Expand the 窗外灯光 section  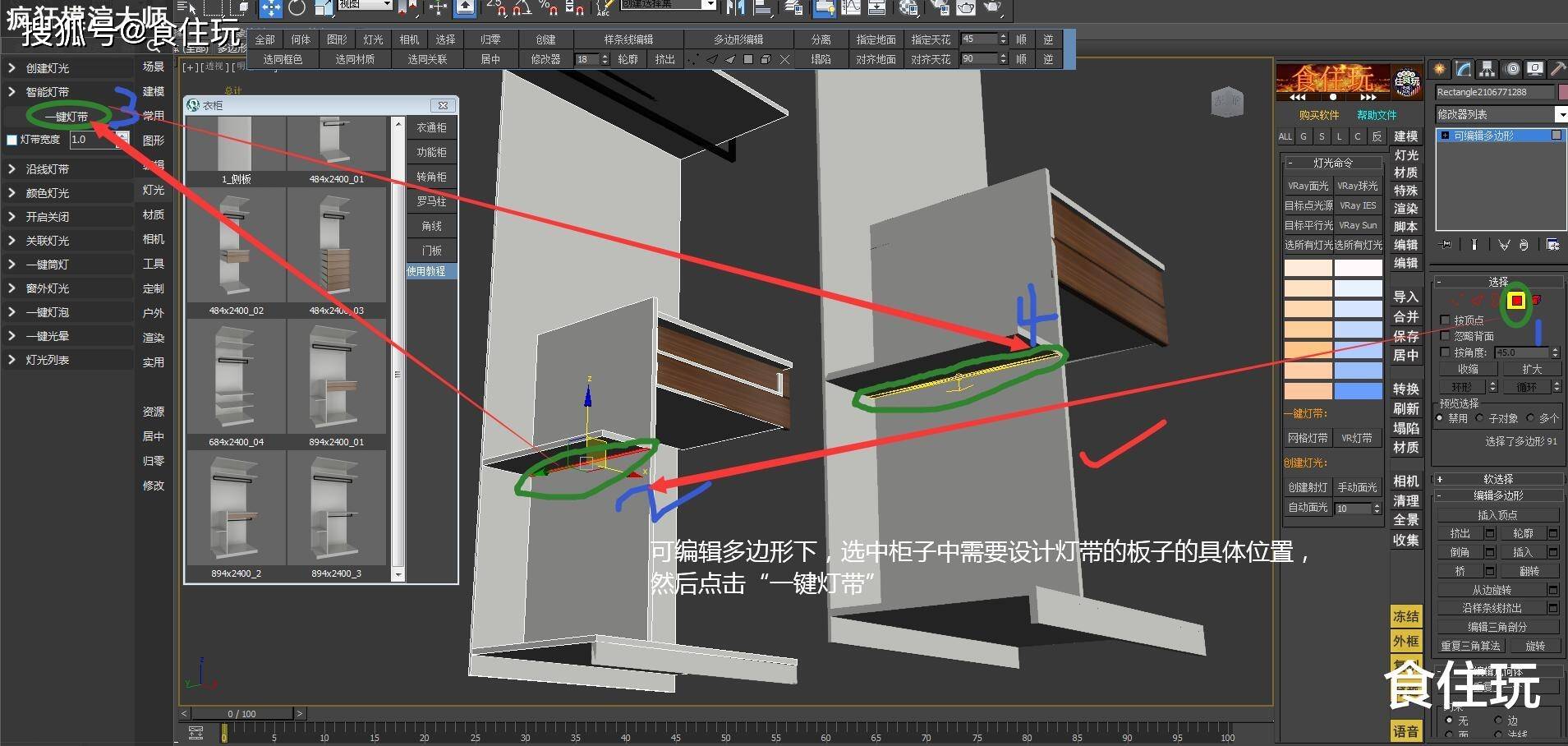click(x=68, y=288)
